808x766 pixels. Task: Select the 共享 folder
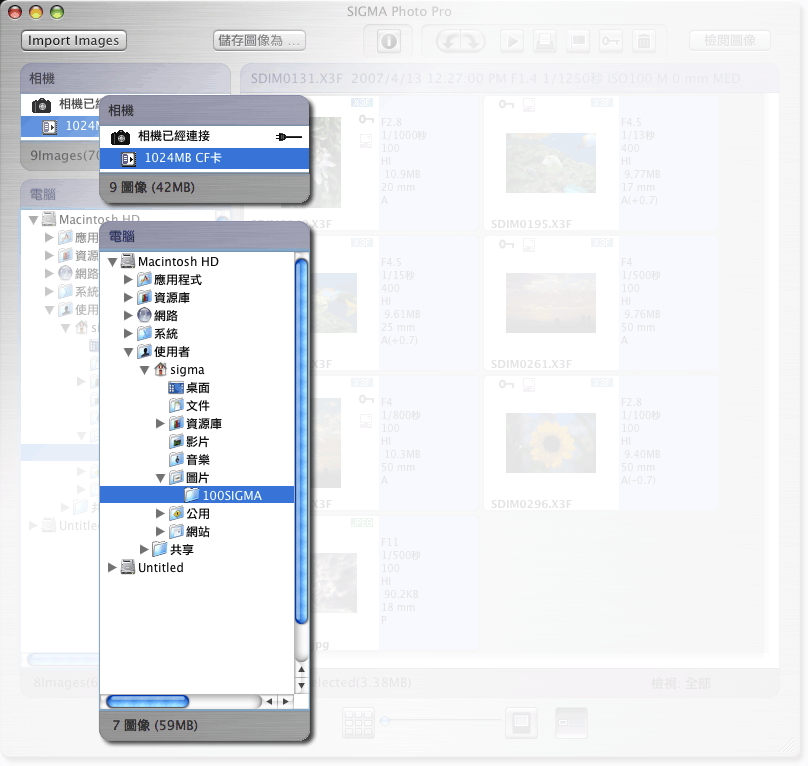point(182,549)
